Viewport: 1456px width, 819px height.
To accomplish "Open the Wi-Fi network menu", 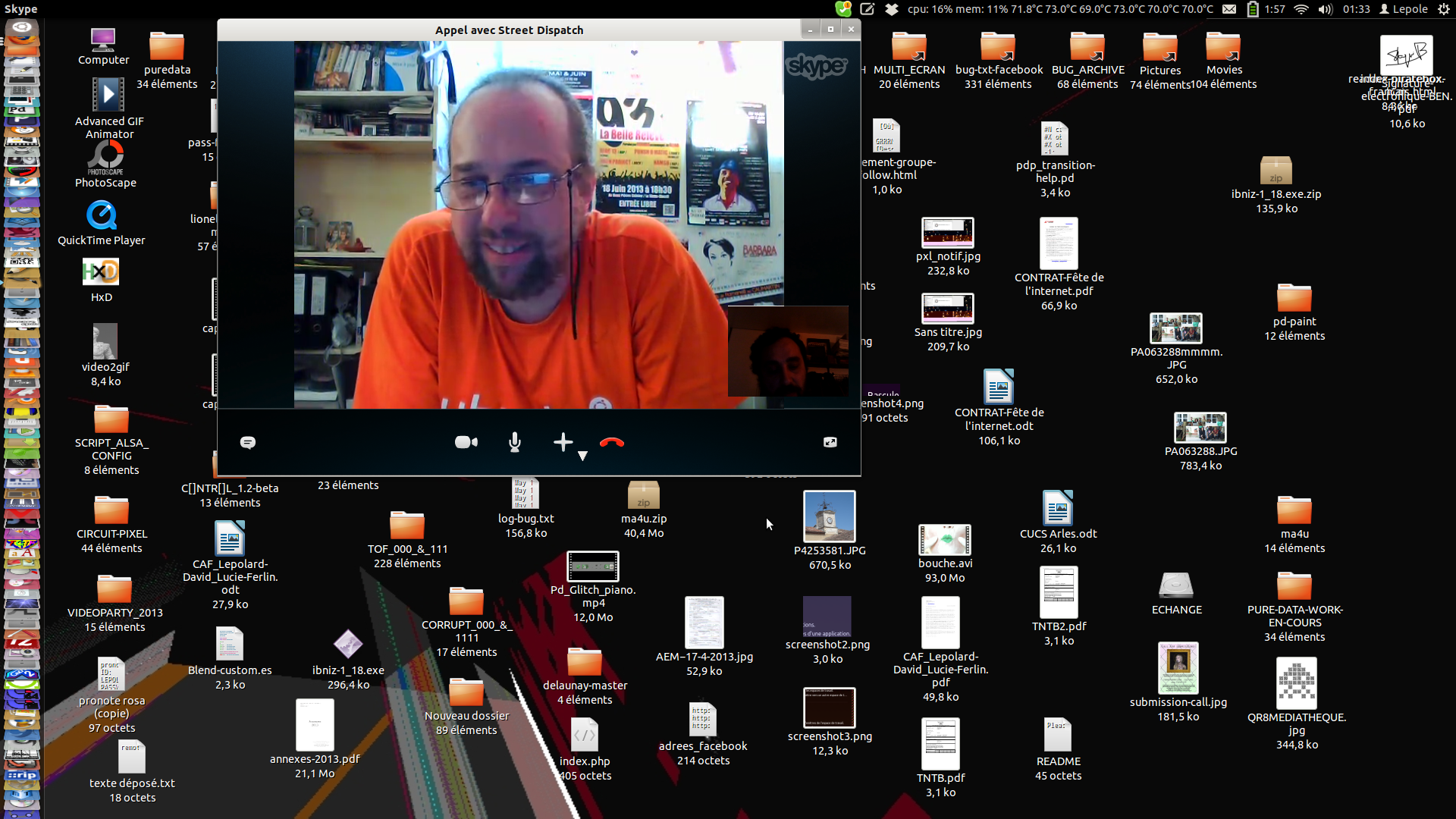I will tap(1301, 9).
